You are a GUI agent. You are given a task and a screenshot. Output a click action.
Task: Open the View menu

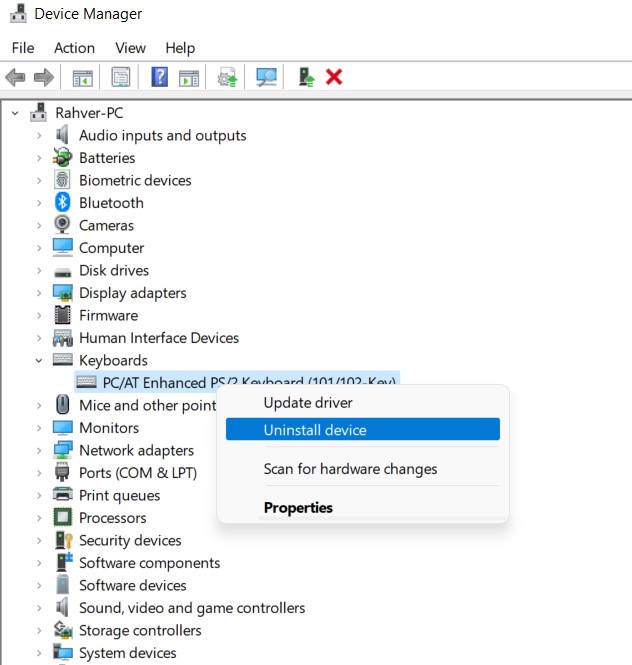(130, 48)
